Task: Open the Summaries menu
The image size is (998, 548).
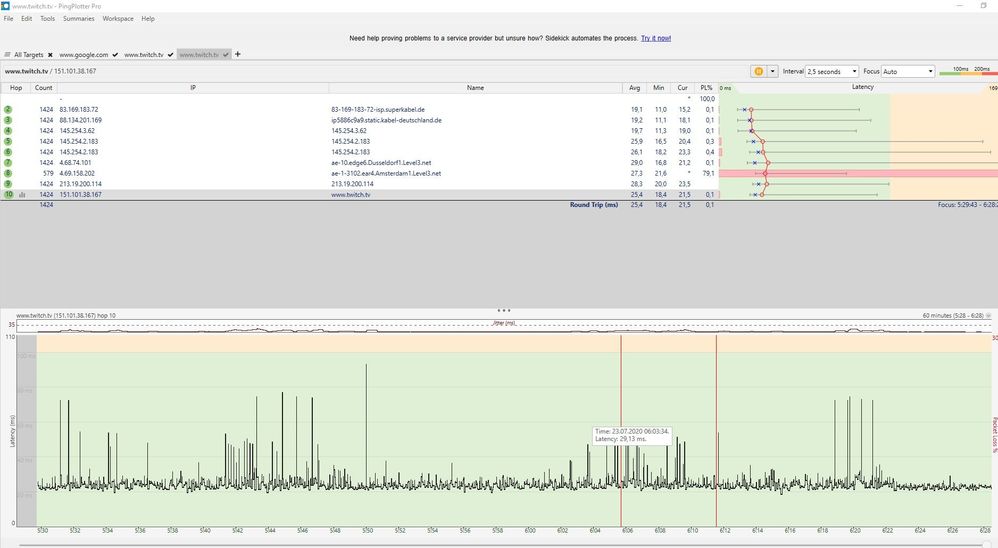Action: tap(78, 19)
